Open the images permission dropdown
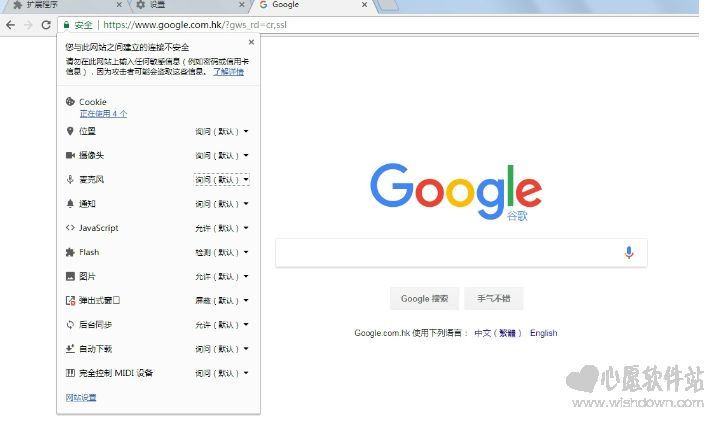Screen dimensions: 726x423 (x=221, y=276)
